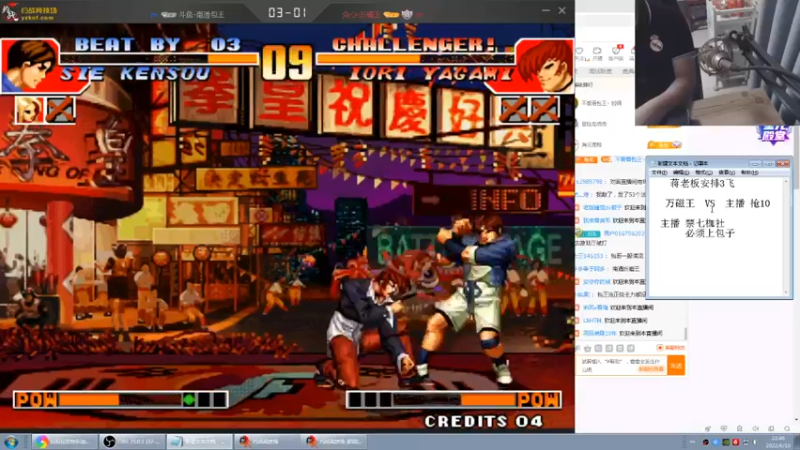This screenshot has width=800, height=450.
Task: Minimize the Notepad window
Action: (x=755, y=163)
